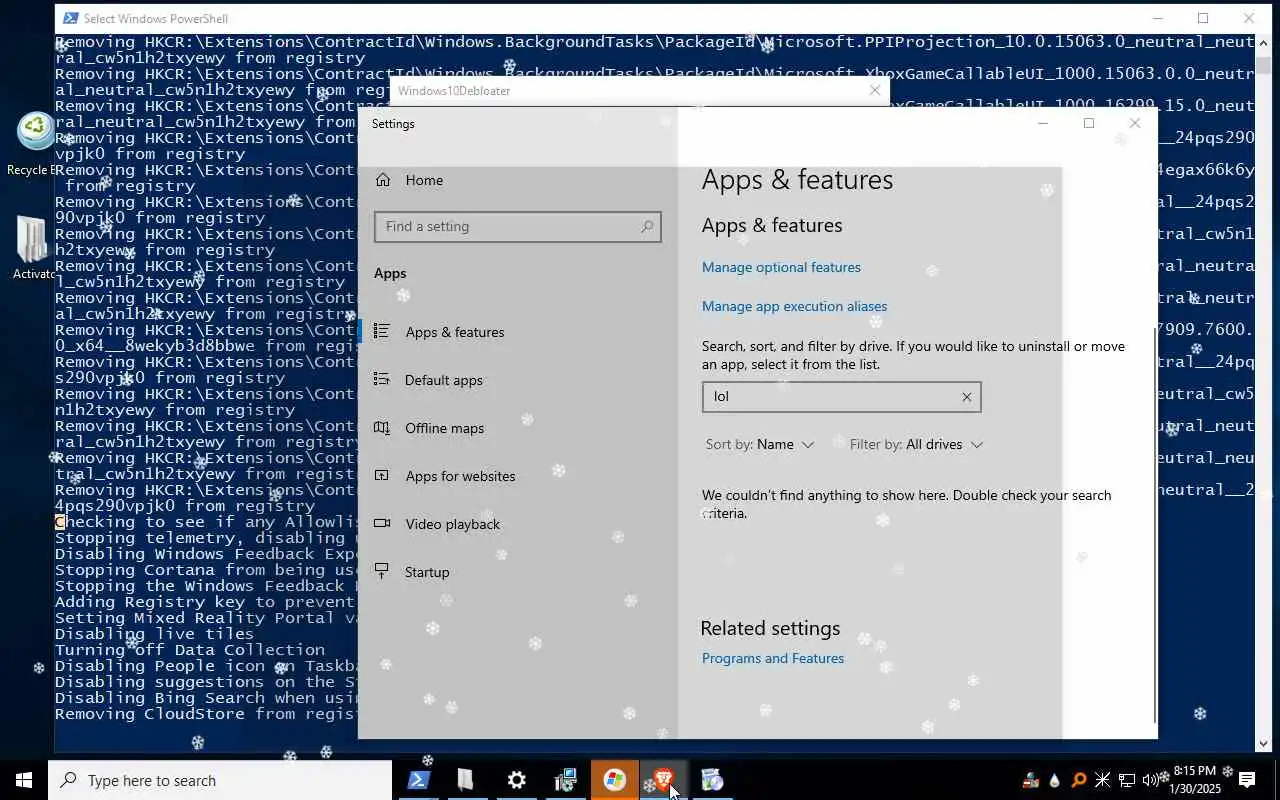Clear the lol app search text
1280x800 pixels.
point(966,397)
